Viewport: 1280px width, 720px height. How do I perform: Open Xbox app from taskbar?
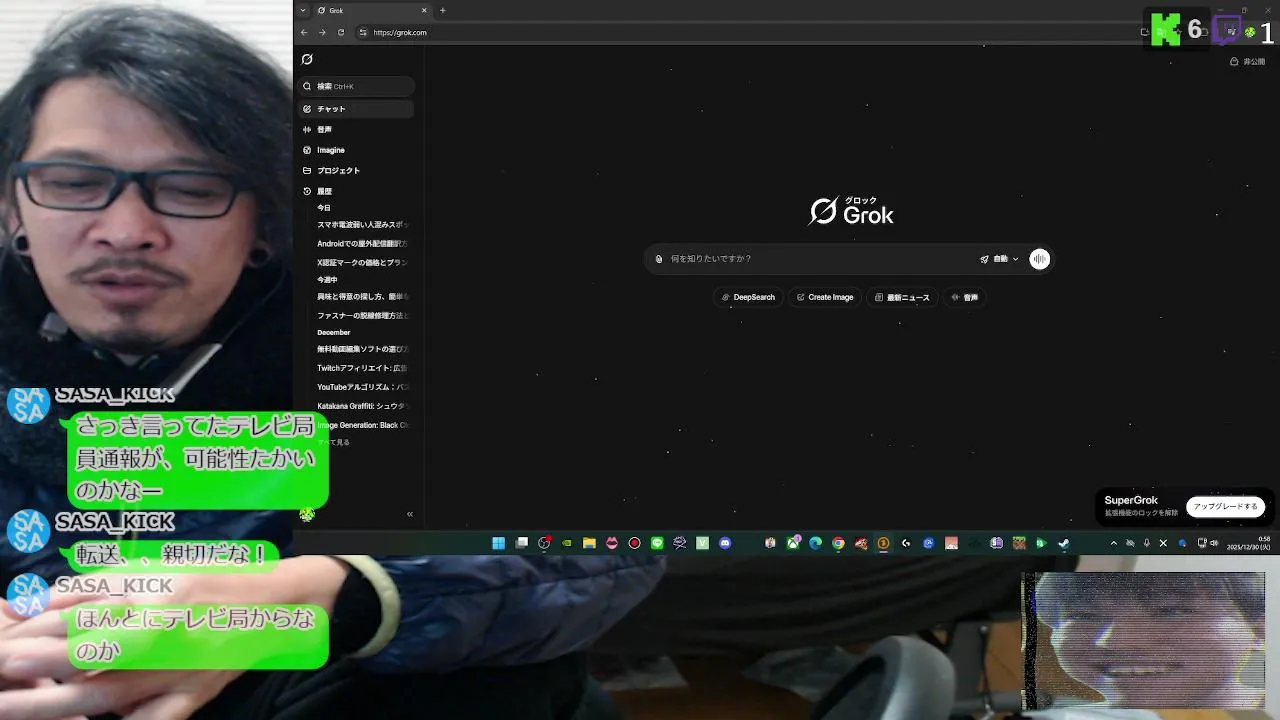(793, 543)
